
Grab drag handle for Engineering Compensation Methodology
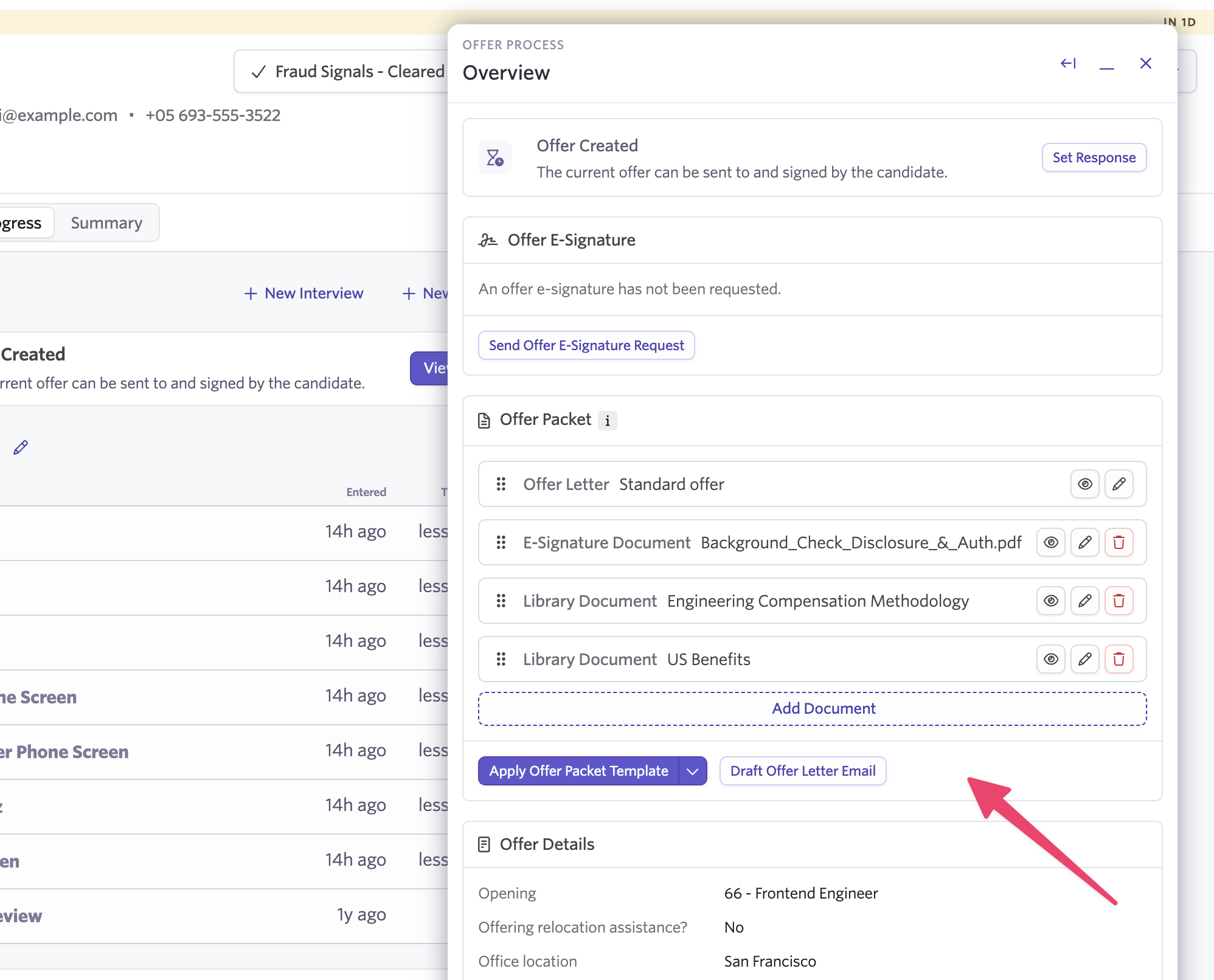pyautogui.click(x=501, y=601)
